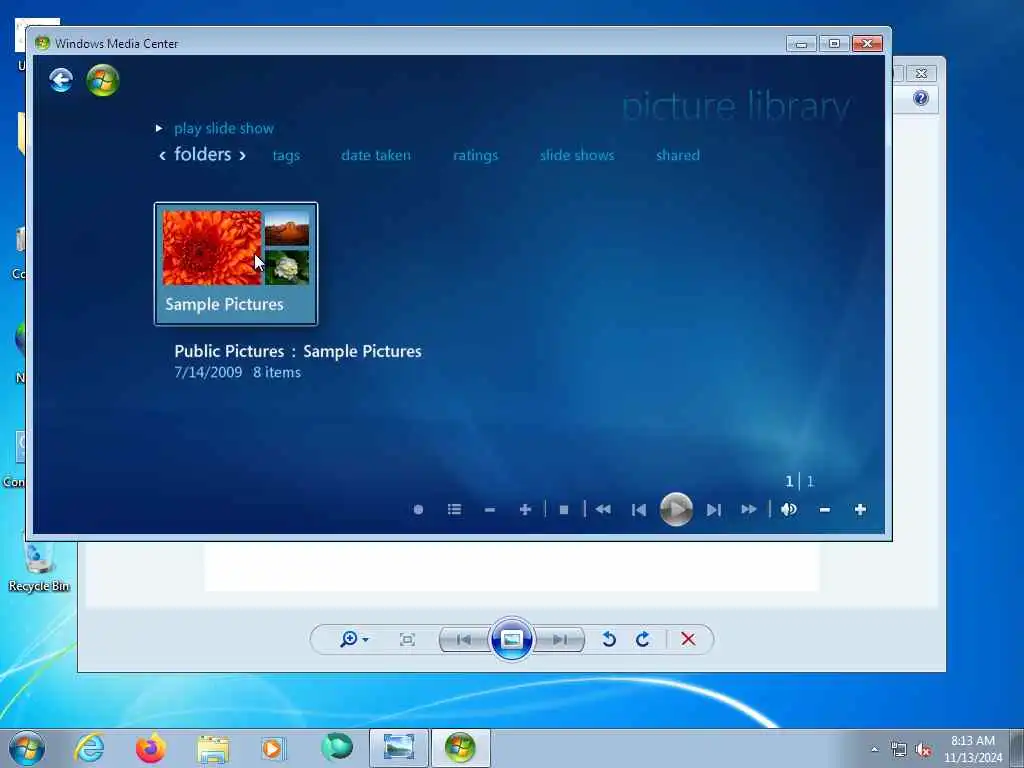The width and height of the screenshot is (1024, 768).
Task: Click the record button in transport controls
Action: pyautogui.click(x=419, y=509)
